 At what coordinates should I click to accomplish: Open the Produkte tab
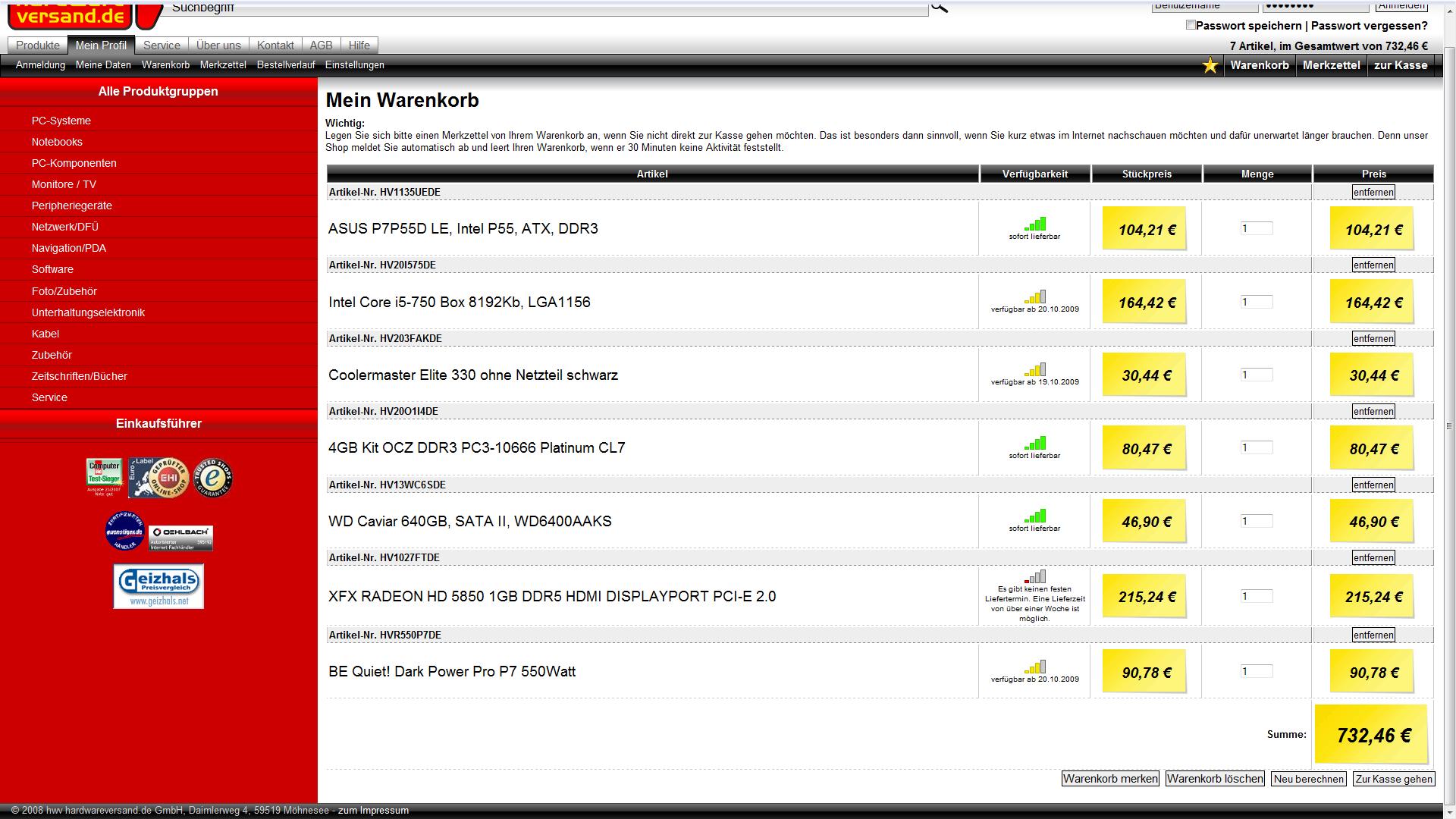(38, 45)
